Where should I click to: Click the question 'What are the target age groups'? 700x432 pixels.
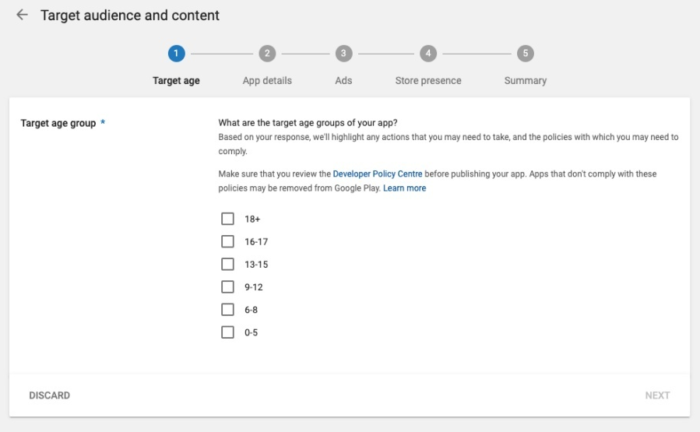[x=308, y=123]
